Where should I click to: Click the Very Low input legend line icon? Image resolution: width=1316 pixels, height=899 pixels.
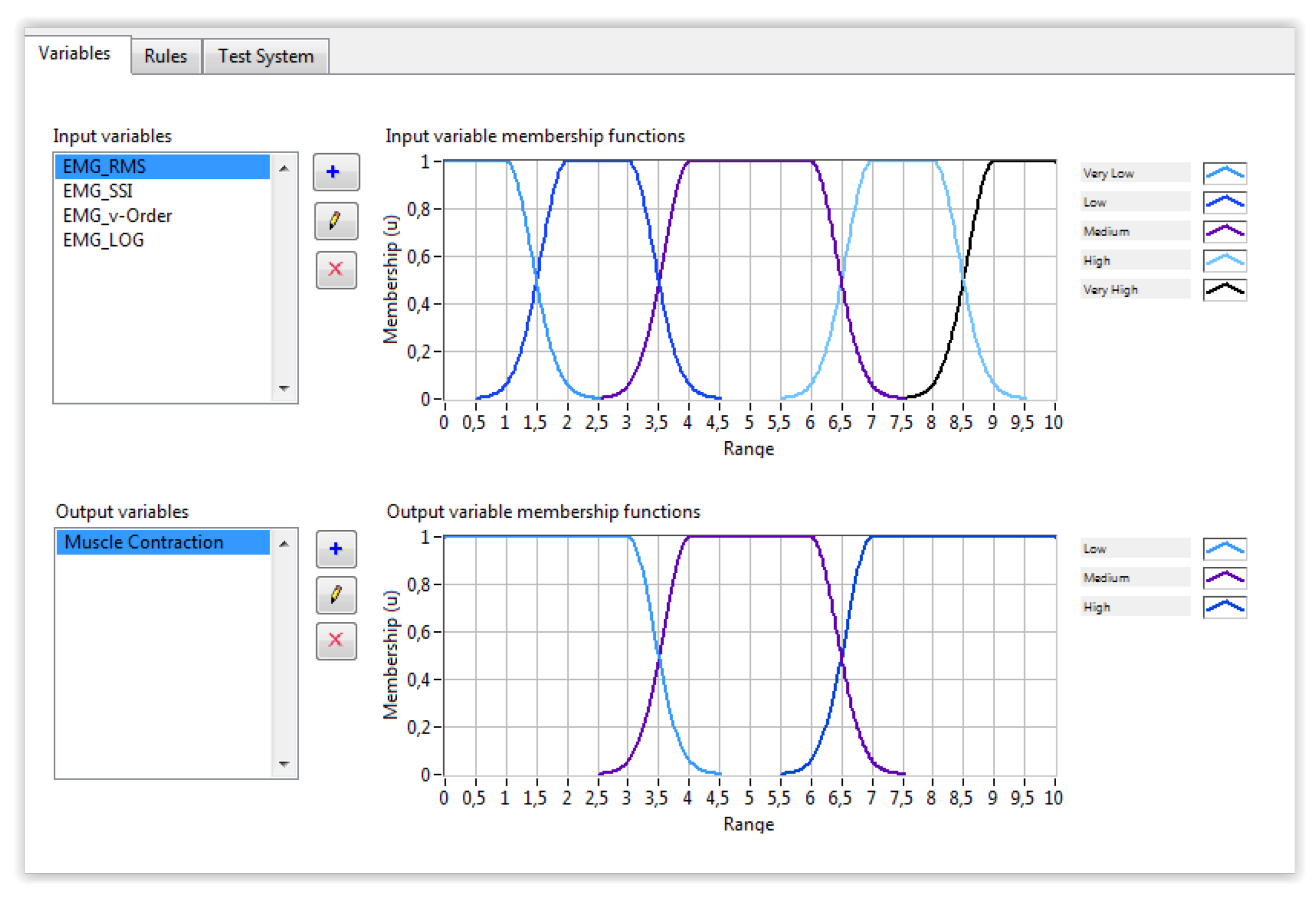(1224, 173)
